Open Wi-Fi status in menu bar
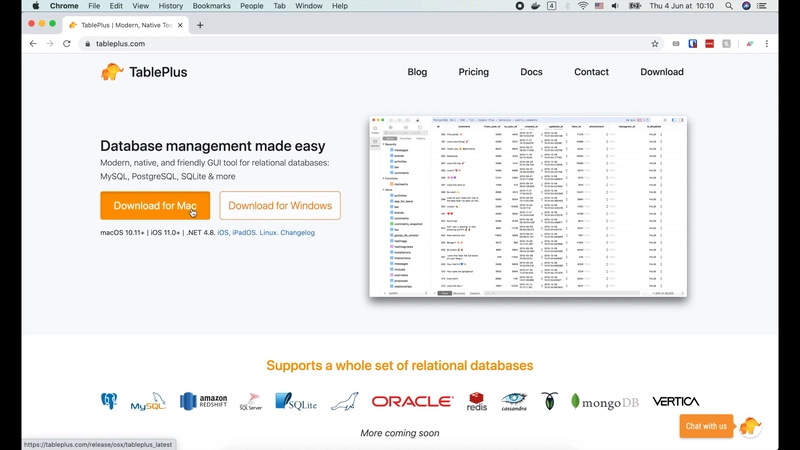This screenshot has width=800, height=450. coord(583,6)
